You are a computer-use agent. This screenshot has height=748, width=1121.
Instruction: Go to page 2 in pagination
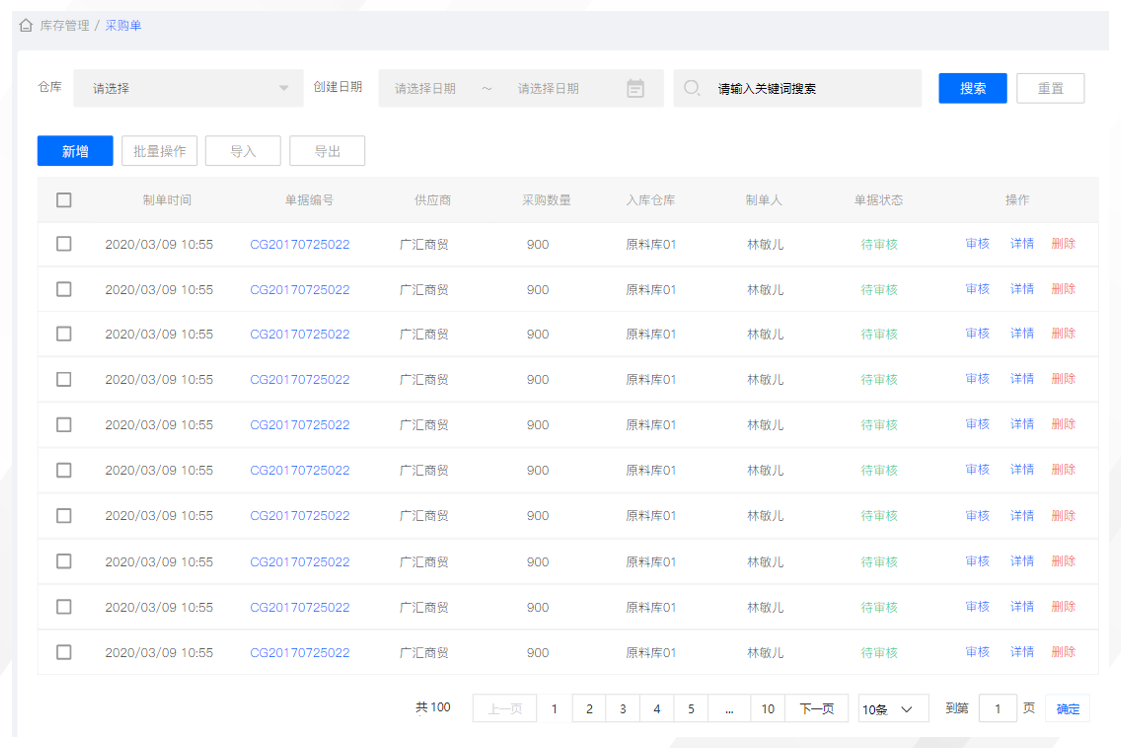click(x=589, y=709)
